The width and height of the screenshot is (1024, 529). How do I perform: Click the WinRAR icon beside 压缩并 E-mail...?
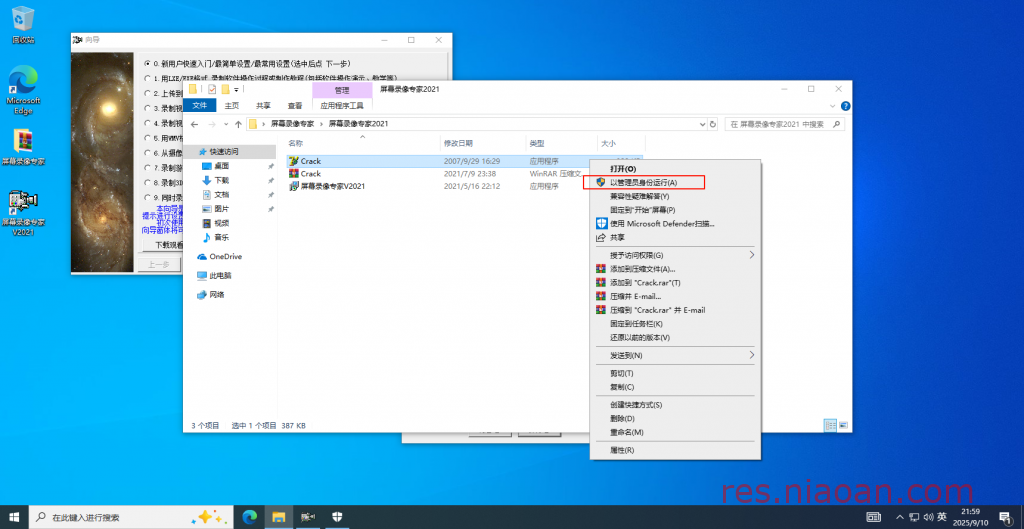point(601,296)
